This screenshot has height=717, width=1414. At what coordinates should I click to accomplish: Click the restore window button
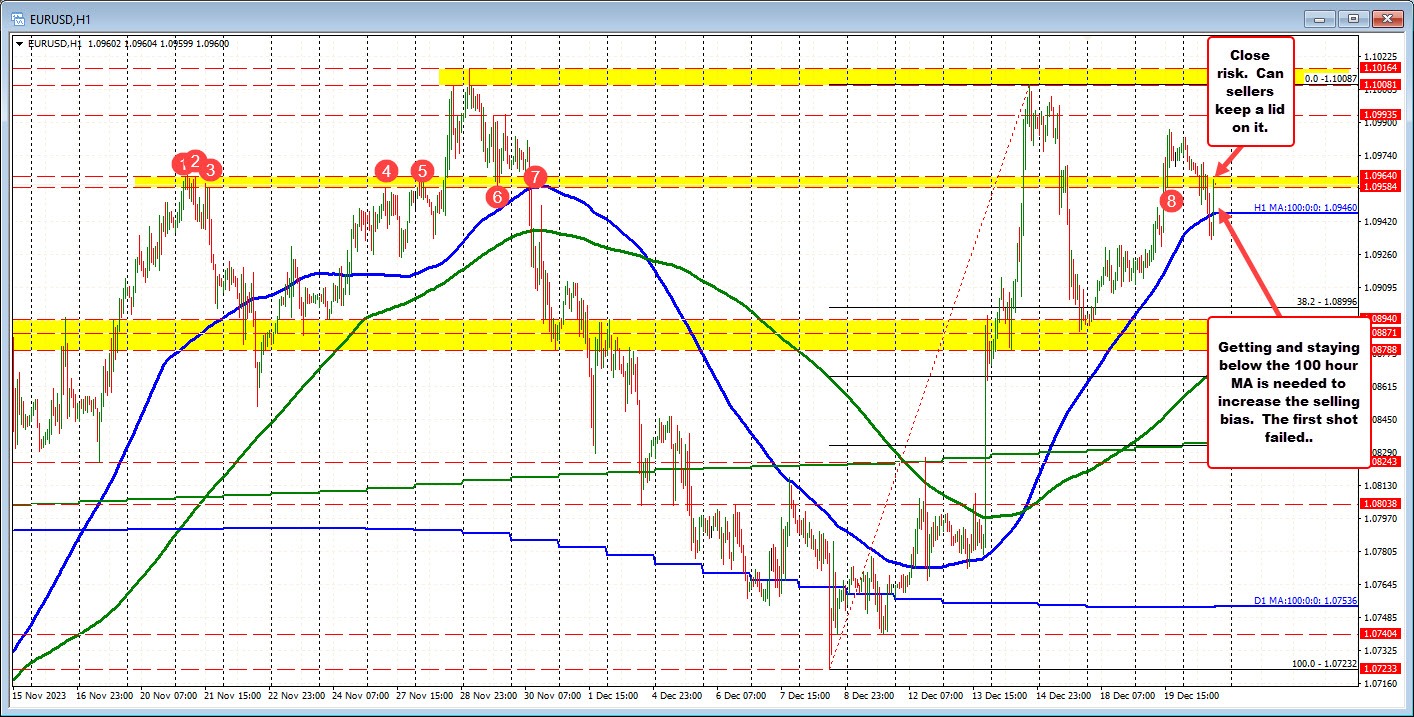tap(1353, 18)
